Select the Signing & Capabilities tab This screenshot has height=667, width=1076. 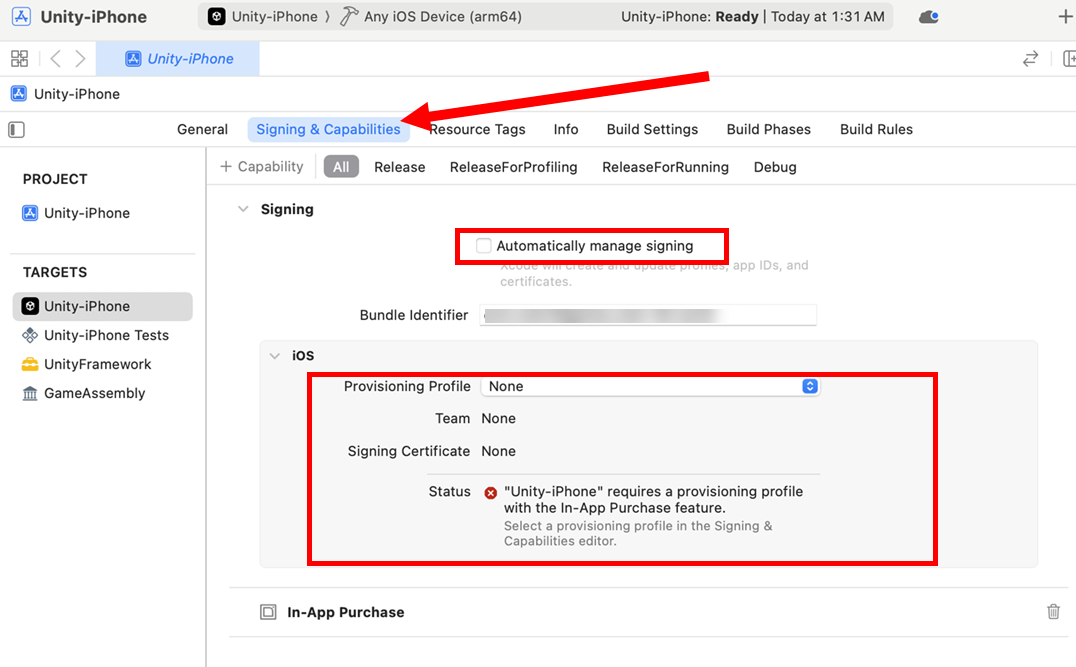(x=328, y=130)
